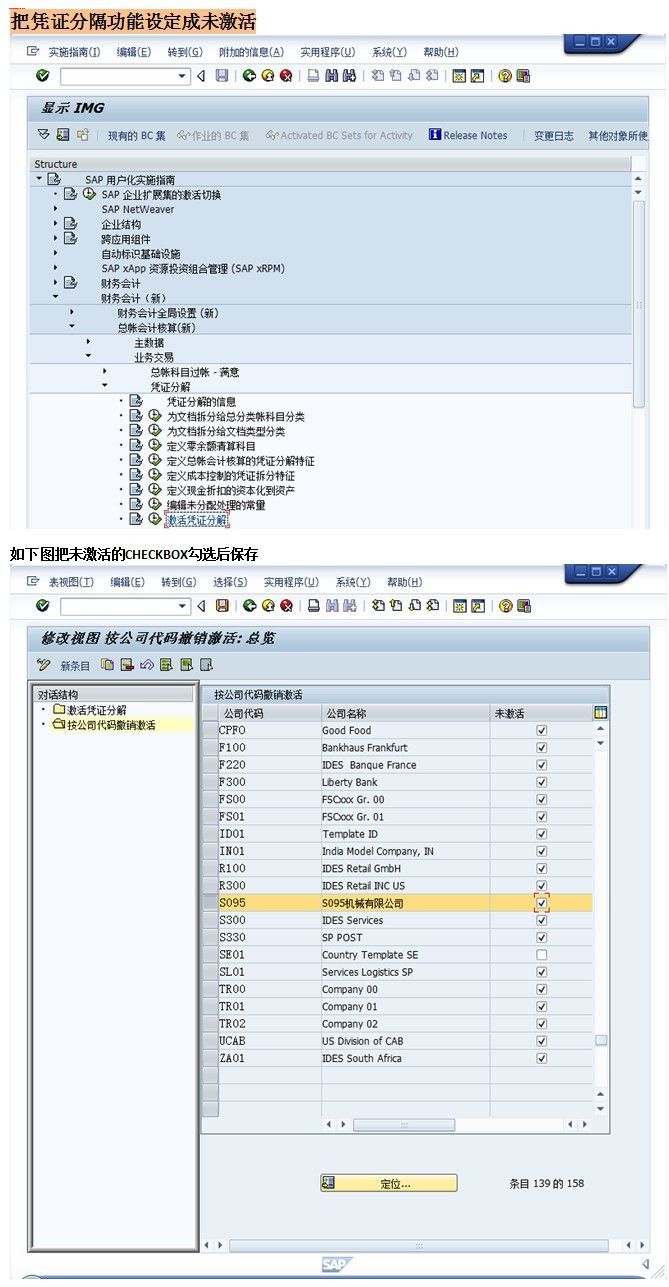Click the table's vertical scrollbar thumb near UCAB row
This screenshot has width=669, height=1287.
coord(600,1040)
